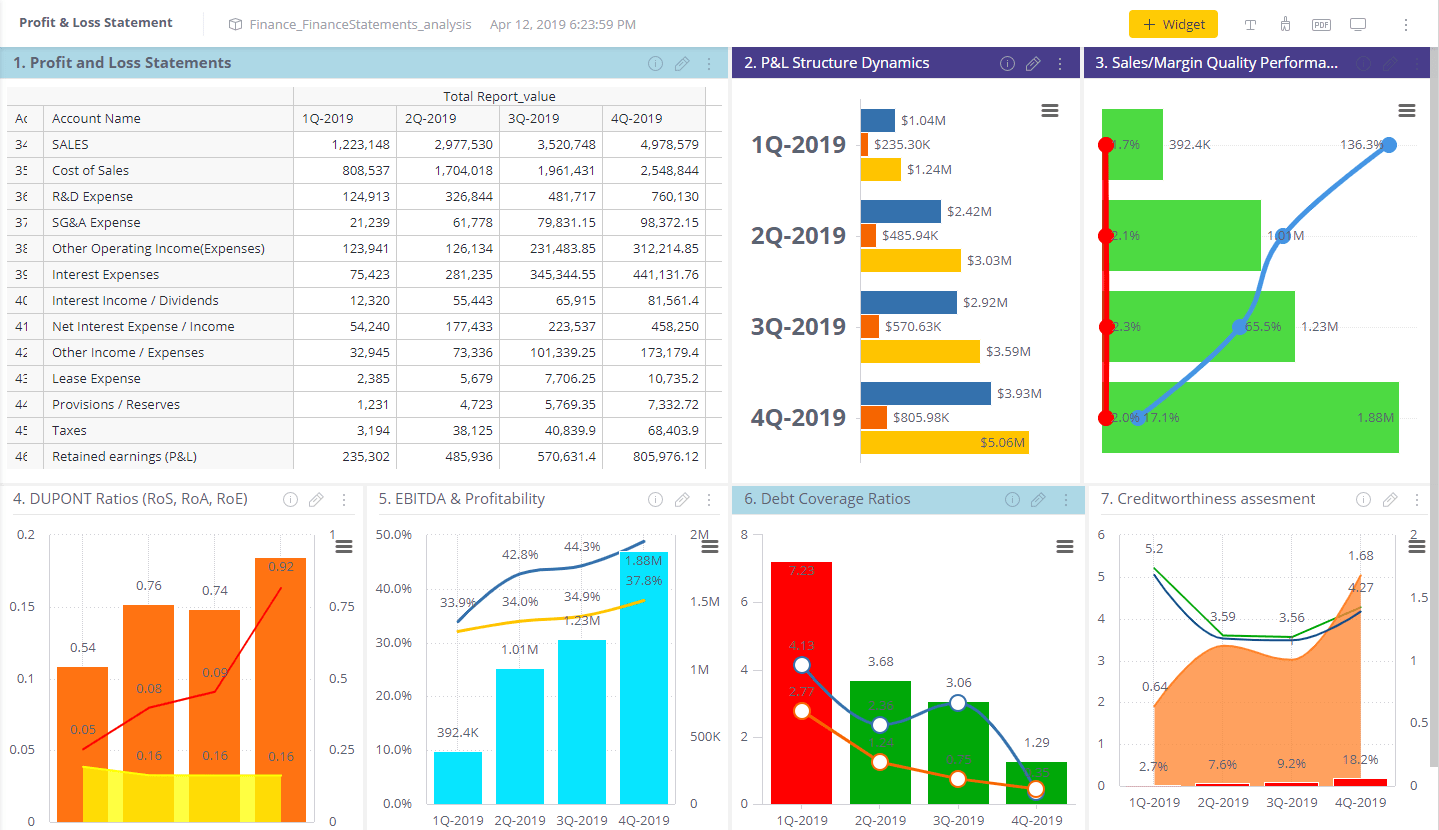
Task: Open the Finance_FinanceStatements_analysis data source link
Action: (360, 24)
